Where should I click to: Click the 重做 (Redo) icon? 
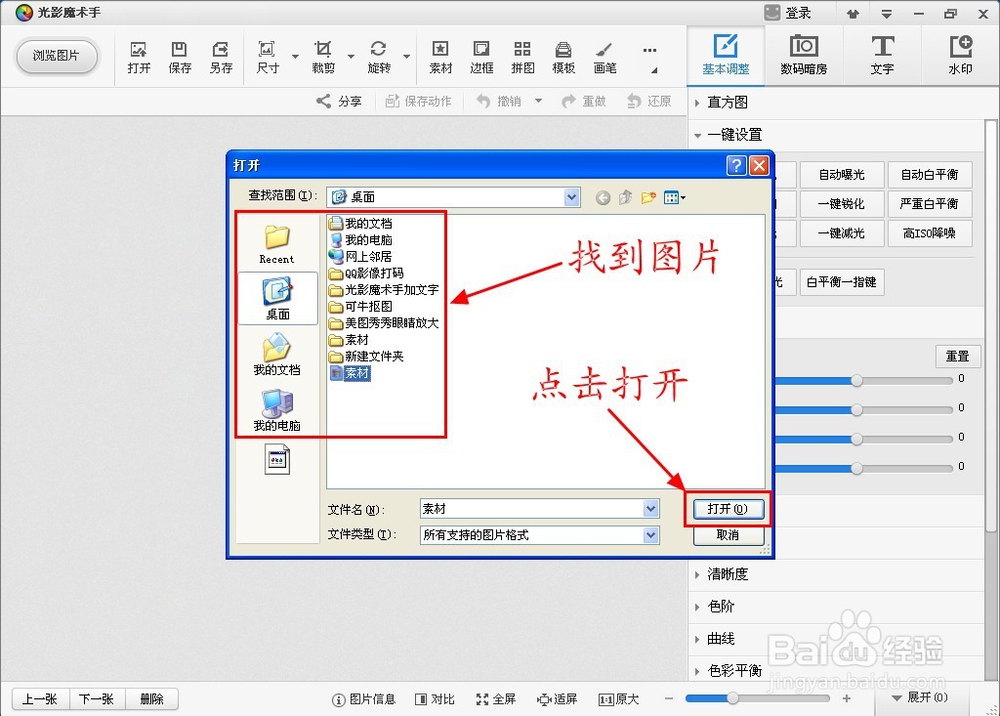tap(584, 101)
